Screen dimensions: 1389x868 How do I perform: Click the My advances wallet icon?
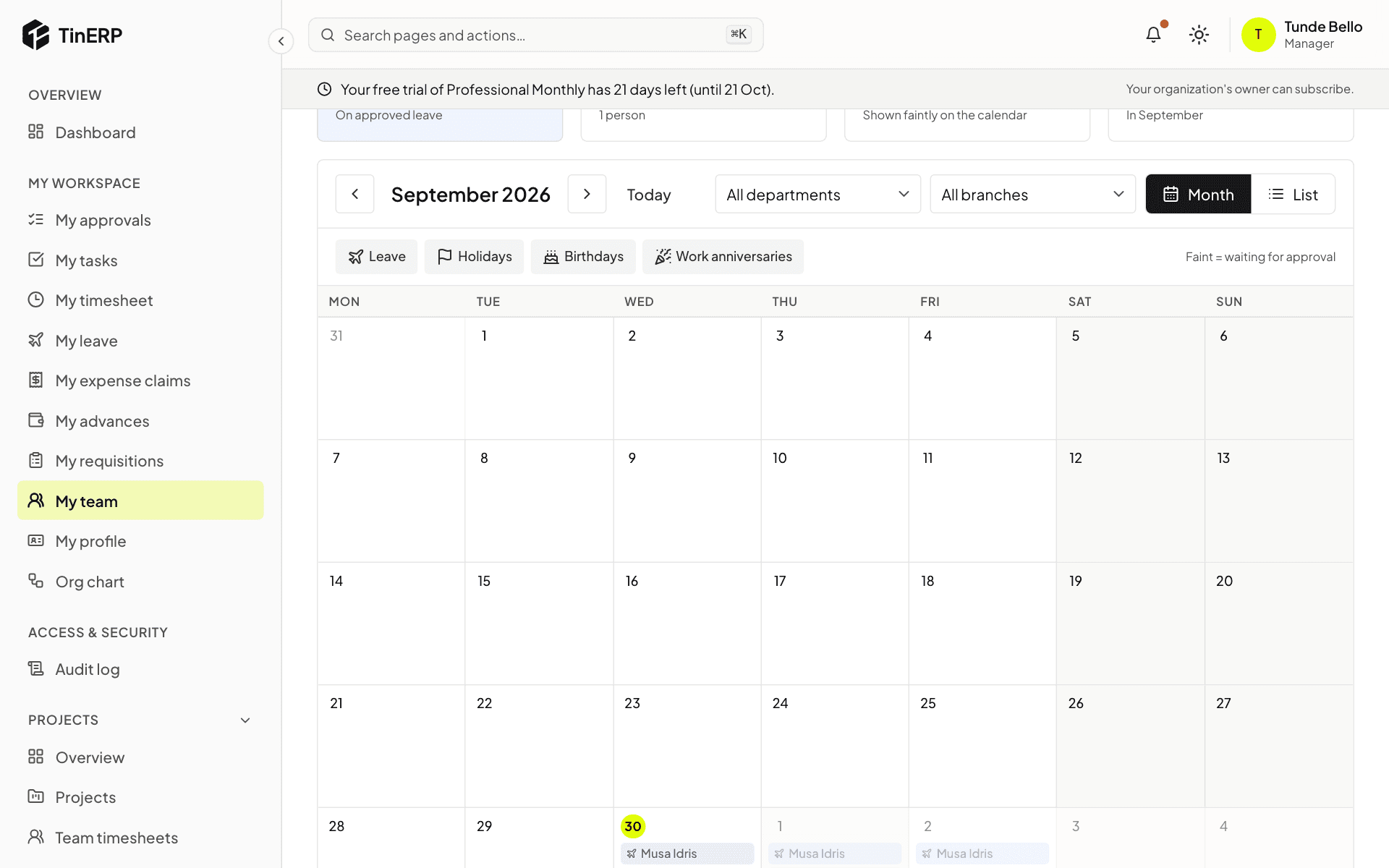(x=35, y=420)
